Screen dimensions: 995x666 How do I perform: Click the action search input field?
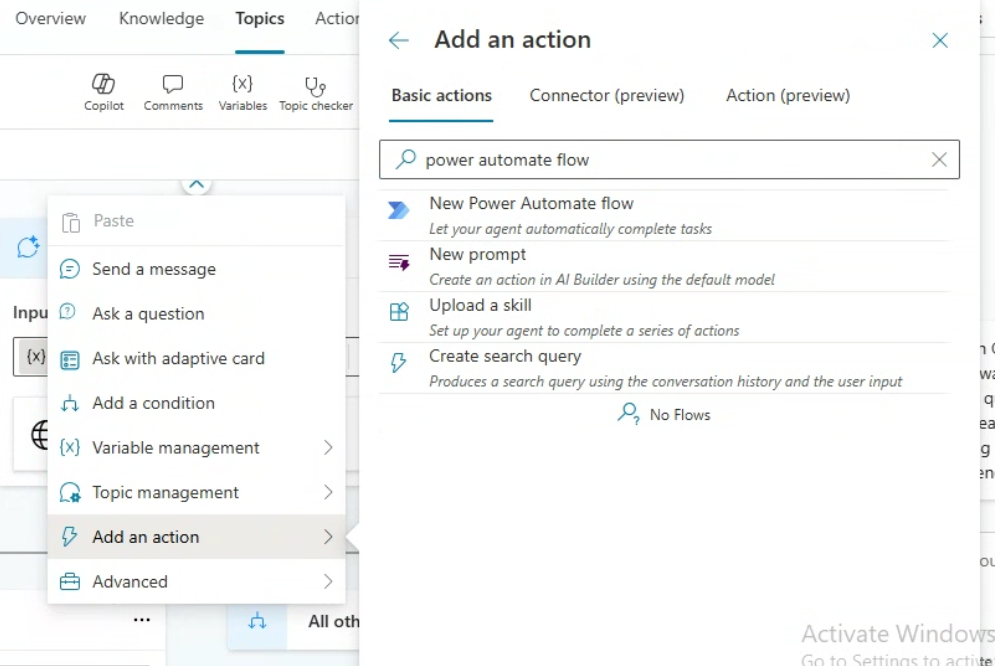[660, 160]
